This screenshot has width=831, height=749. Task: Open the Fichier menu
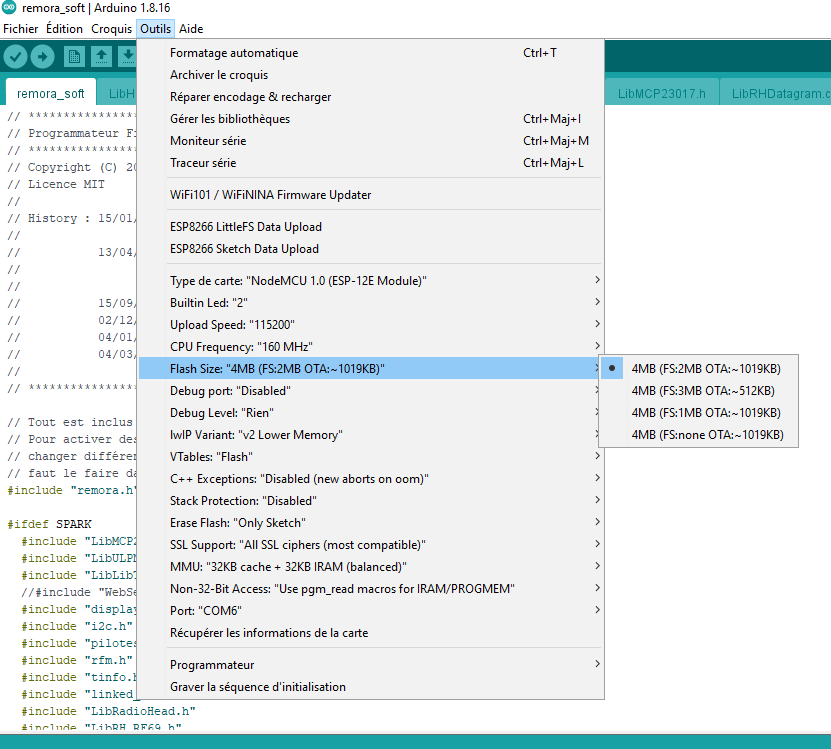pyautogui.click(x=21, y=29)
